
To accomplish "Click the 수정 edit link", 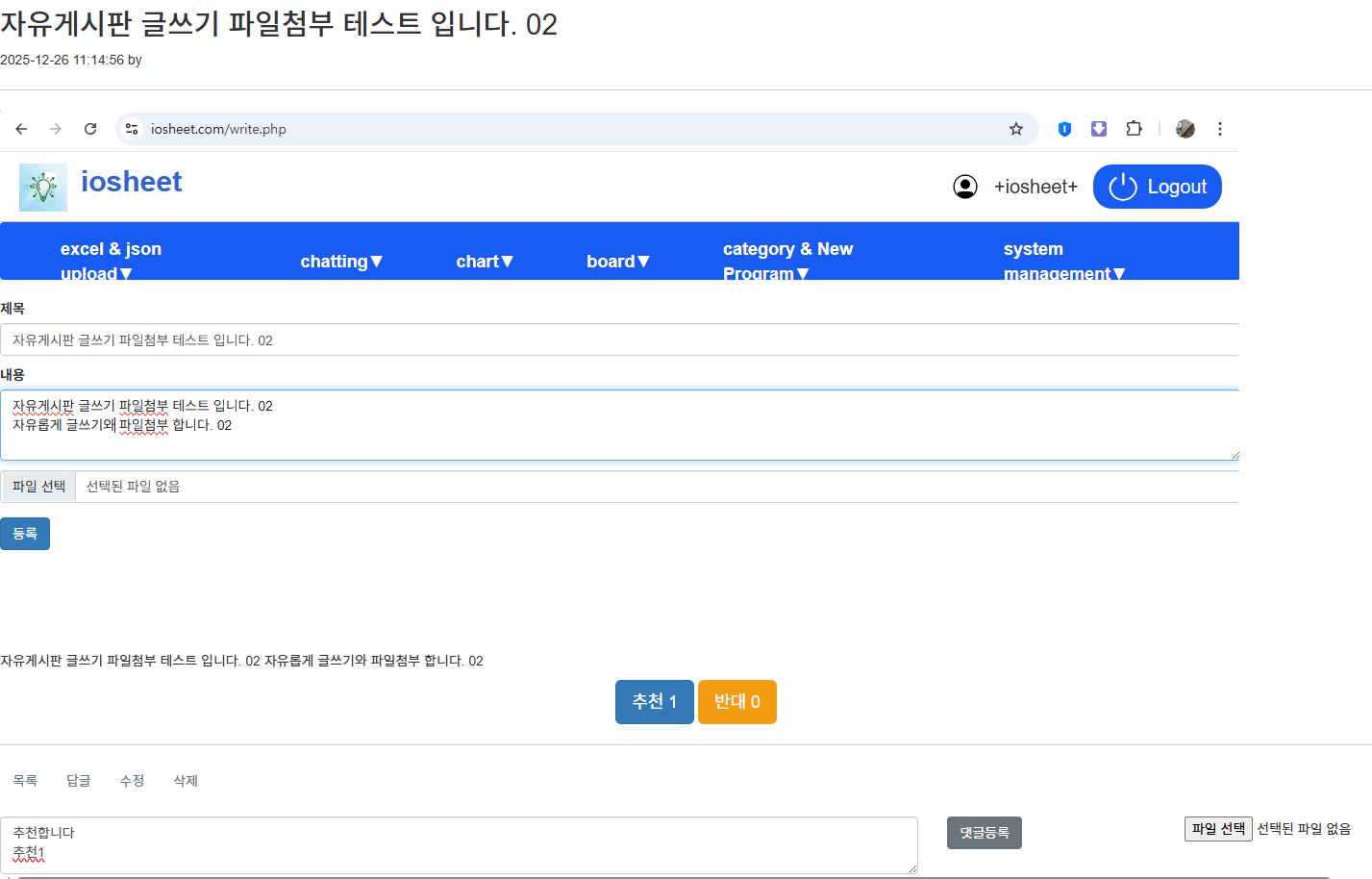I will pyautogui.click(x=132, y=781).
